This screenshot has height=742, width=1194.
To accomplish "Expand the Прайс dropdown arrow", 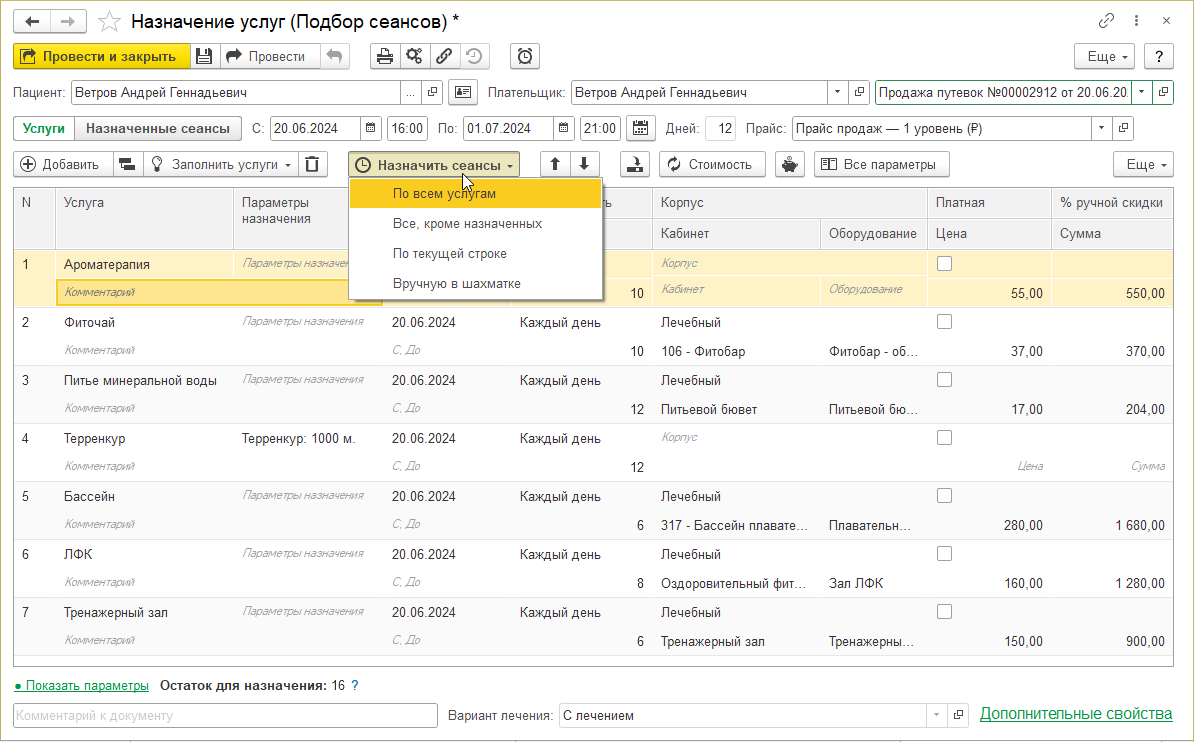I will click(x=1101, y=128).
